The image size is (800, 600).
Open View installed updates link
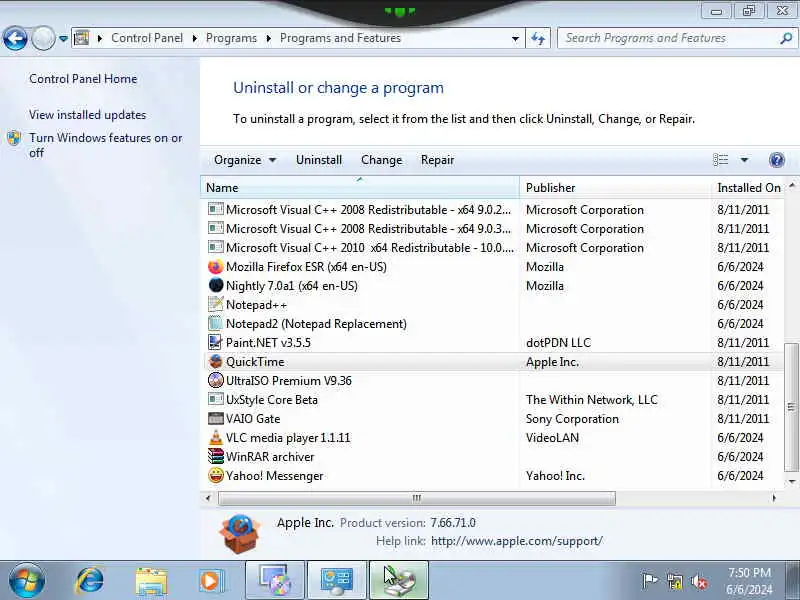[x=87, y=115]
